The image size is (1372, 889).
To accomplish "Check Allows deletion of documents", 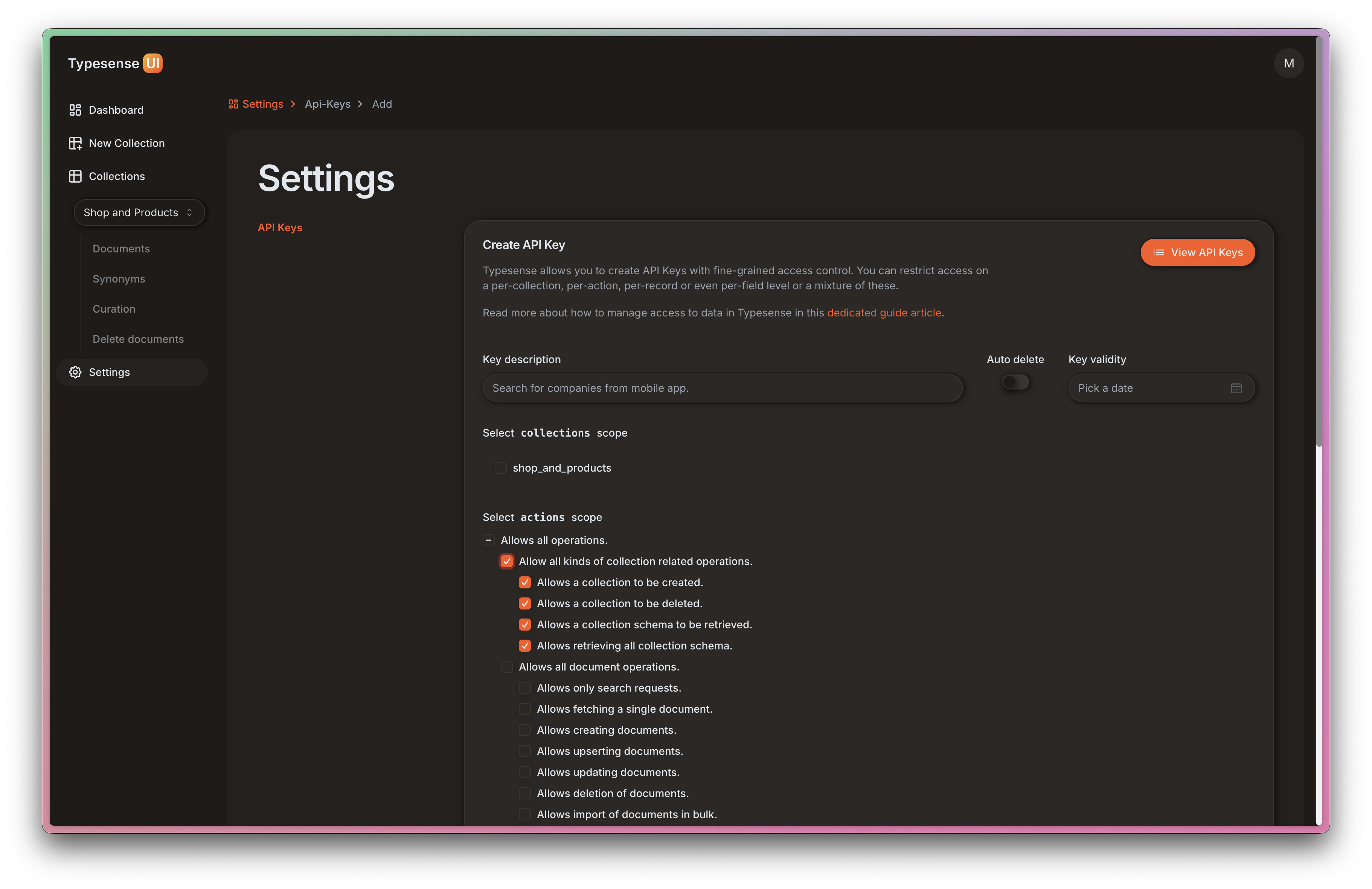I will coord(524,793).
